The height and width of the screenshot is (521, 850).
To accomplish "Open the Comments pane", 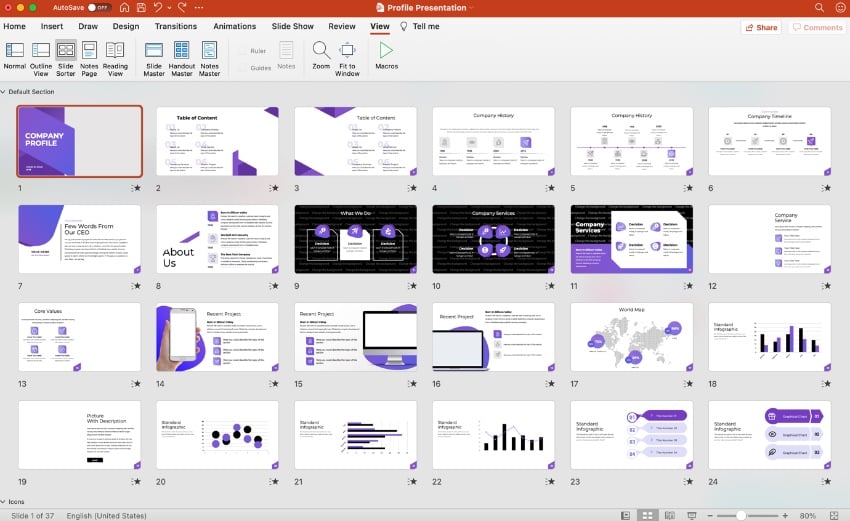I will click(817, 27).
